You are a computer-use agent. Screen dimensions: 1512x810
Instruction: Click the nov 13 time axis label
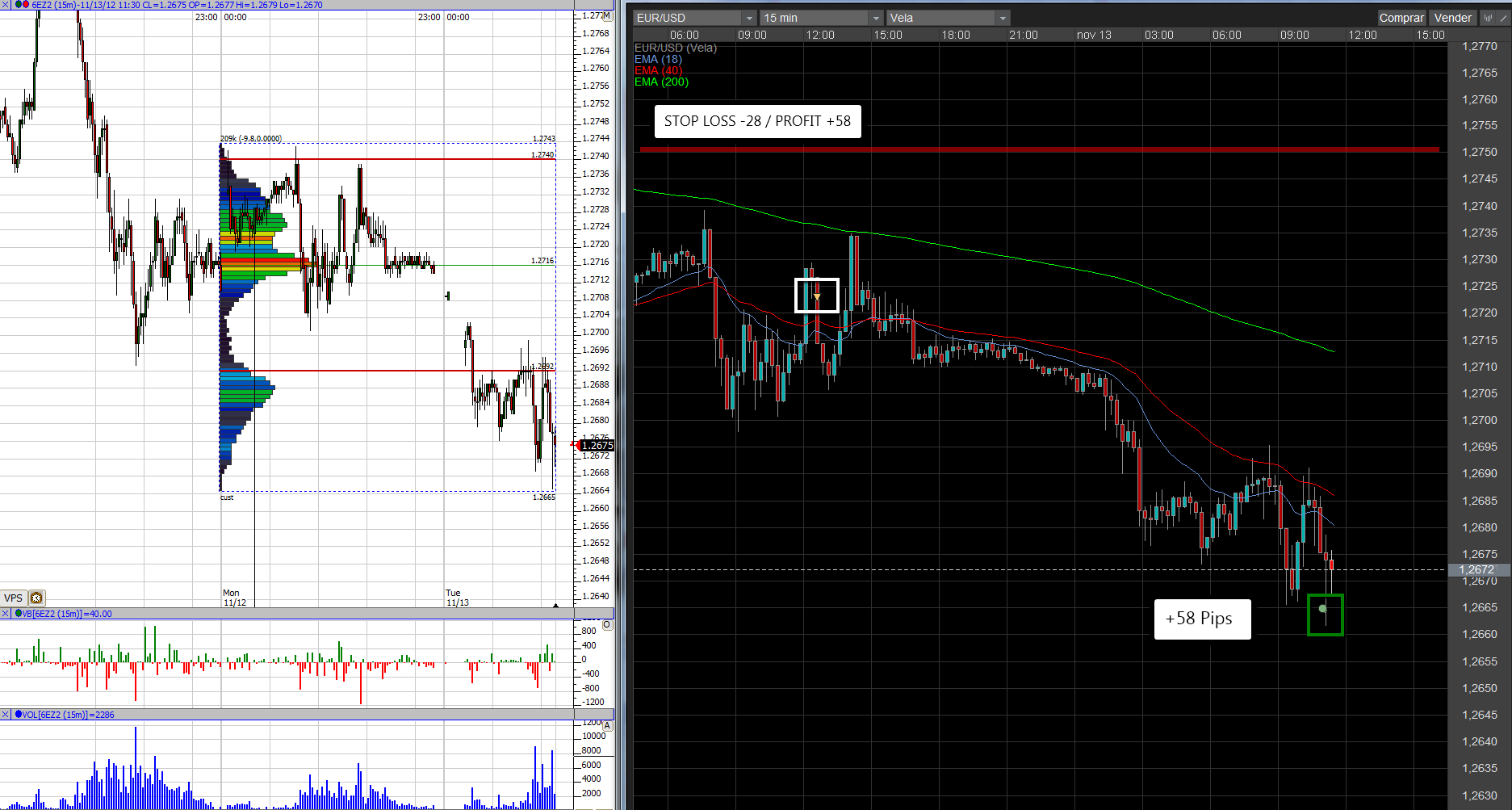(x=1094, y=35)
